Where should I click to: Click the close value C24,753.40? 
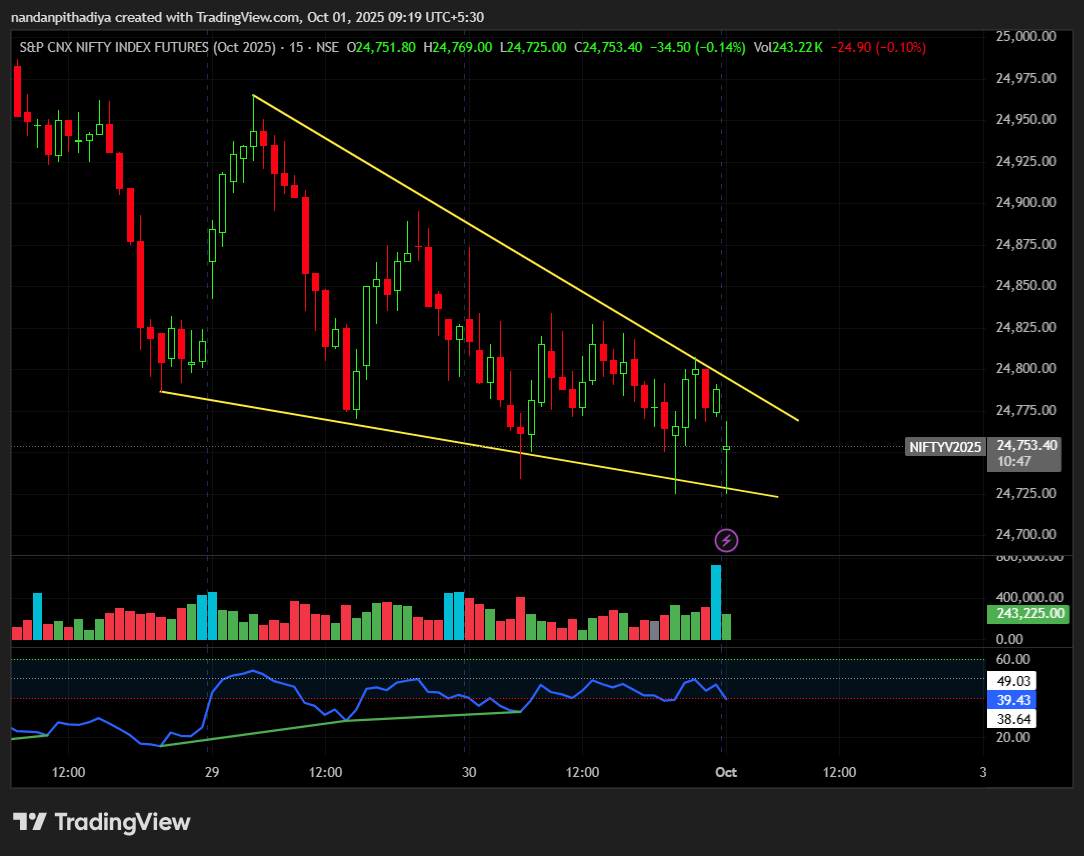(x=608, y=47)
